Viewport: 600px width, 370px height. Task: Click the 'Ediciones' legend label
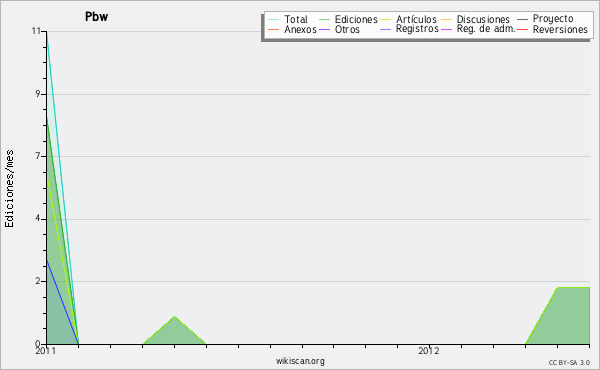pos(356,19)
